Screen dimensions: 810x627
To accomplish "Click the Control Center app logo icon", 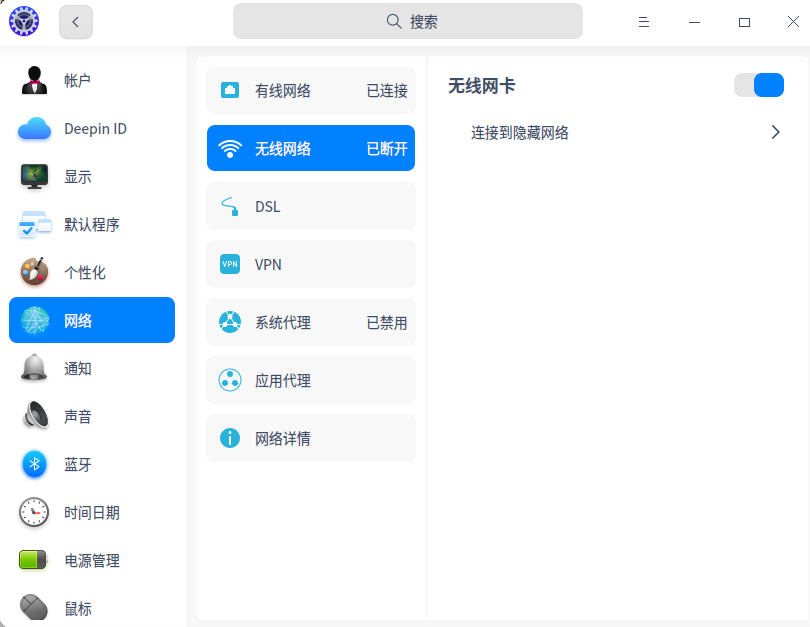I will 24,21.
